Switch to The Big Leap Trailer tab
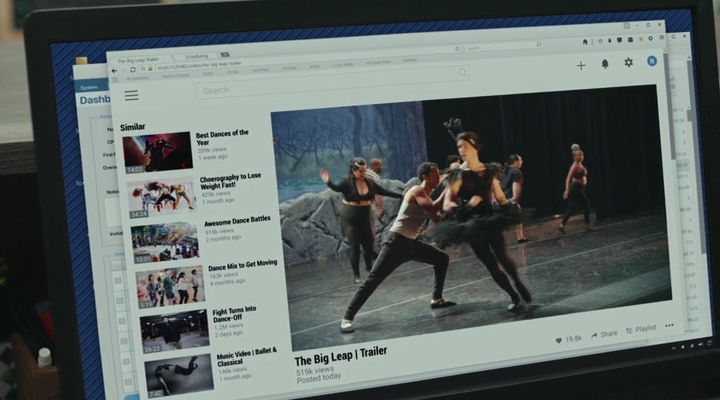 [x=139, y=60]
